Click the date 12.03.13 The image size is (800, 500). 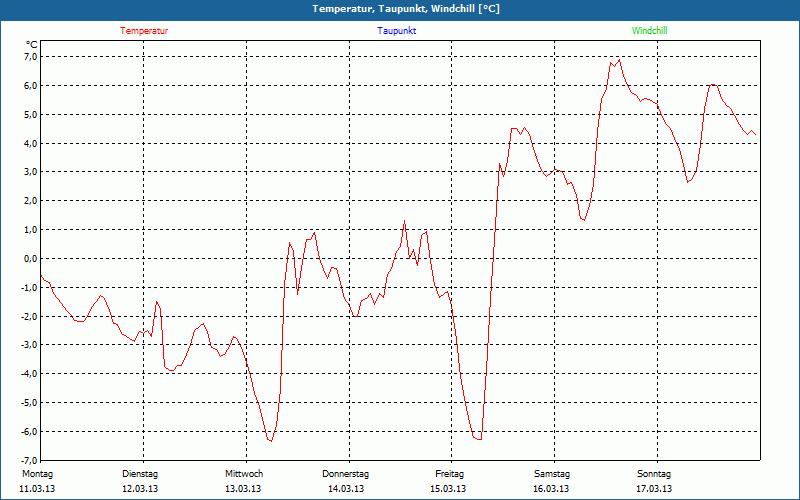coord(140,489)
